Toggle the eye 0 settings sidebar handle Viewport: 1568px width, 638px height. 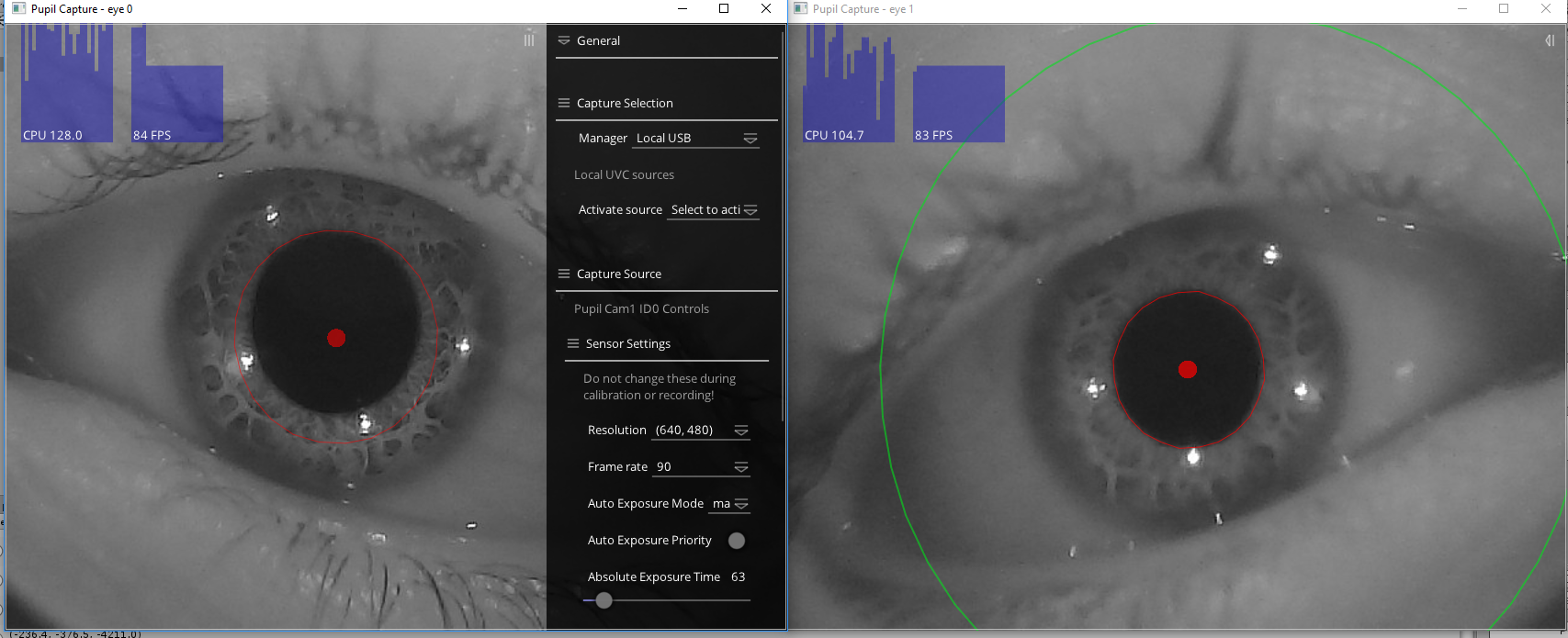(x=529, y=40)
